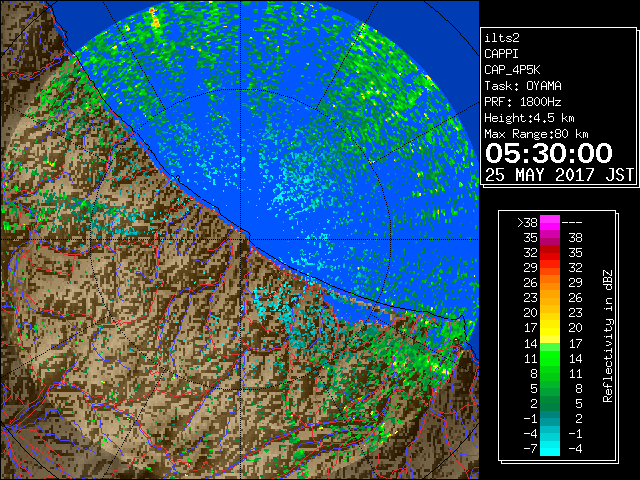The width and height of the screenshot is (640, 480).
Task: Click the 'Reflectivity in dBZ' legend title
Action: [608, 336]
